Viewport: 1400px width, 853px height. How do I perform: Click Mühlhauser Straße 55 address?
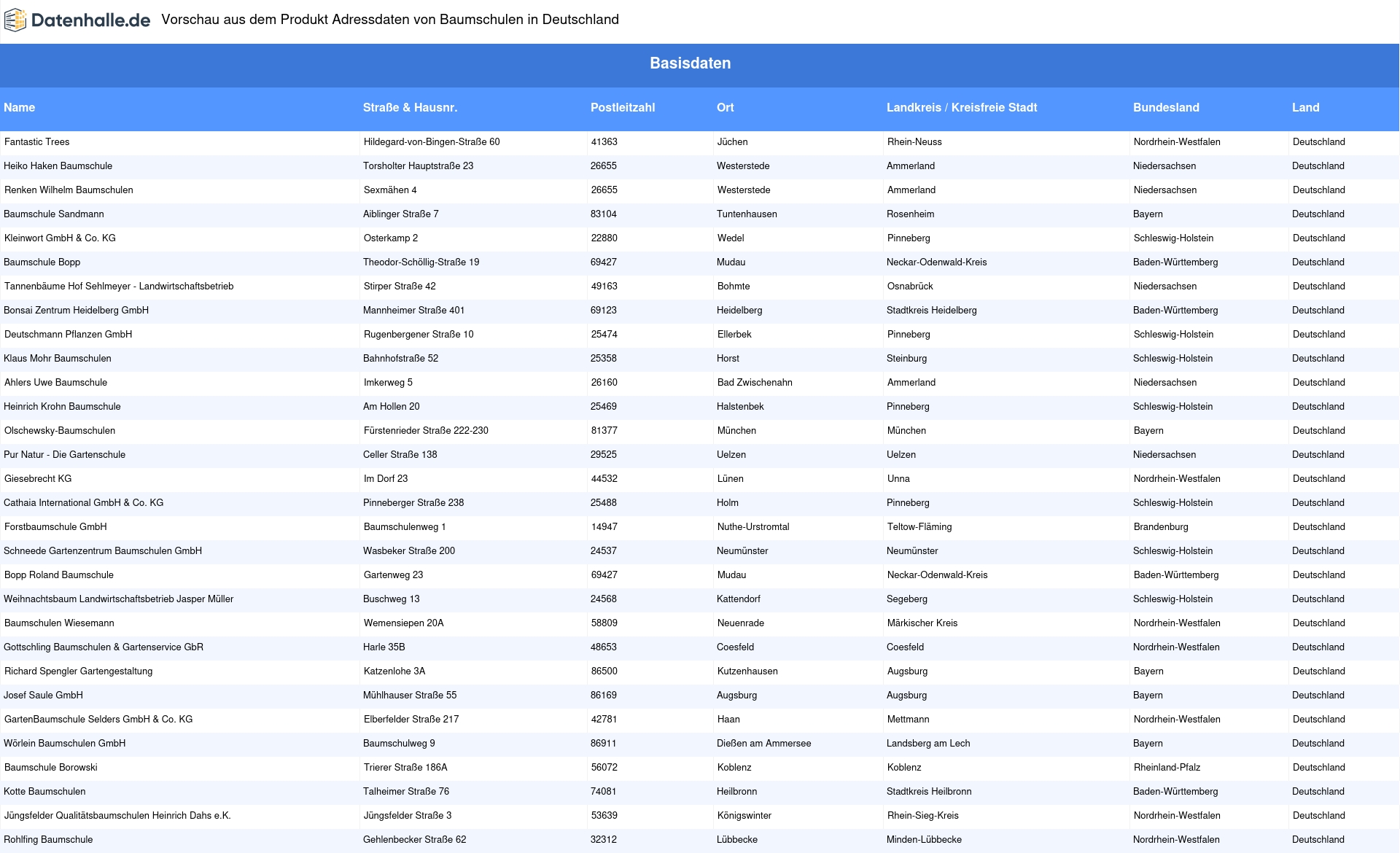(410, 696)
